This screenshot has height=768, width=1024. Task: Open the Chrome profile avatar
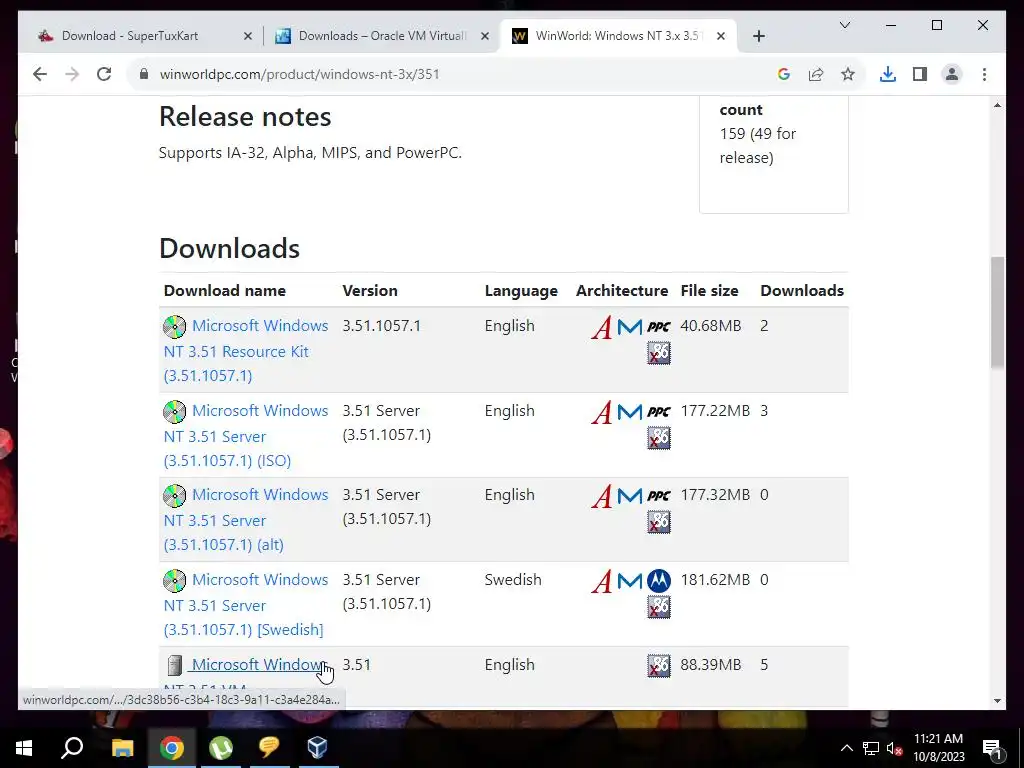point(952,74)
